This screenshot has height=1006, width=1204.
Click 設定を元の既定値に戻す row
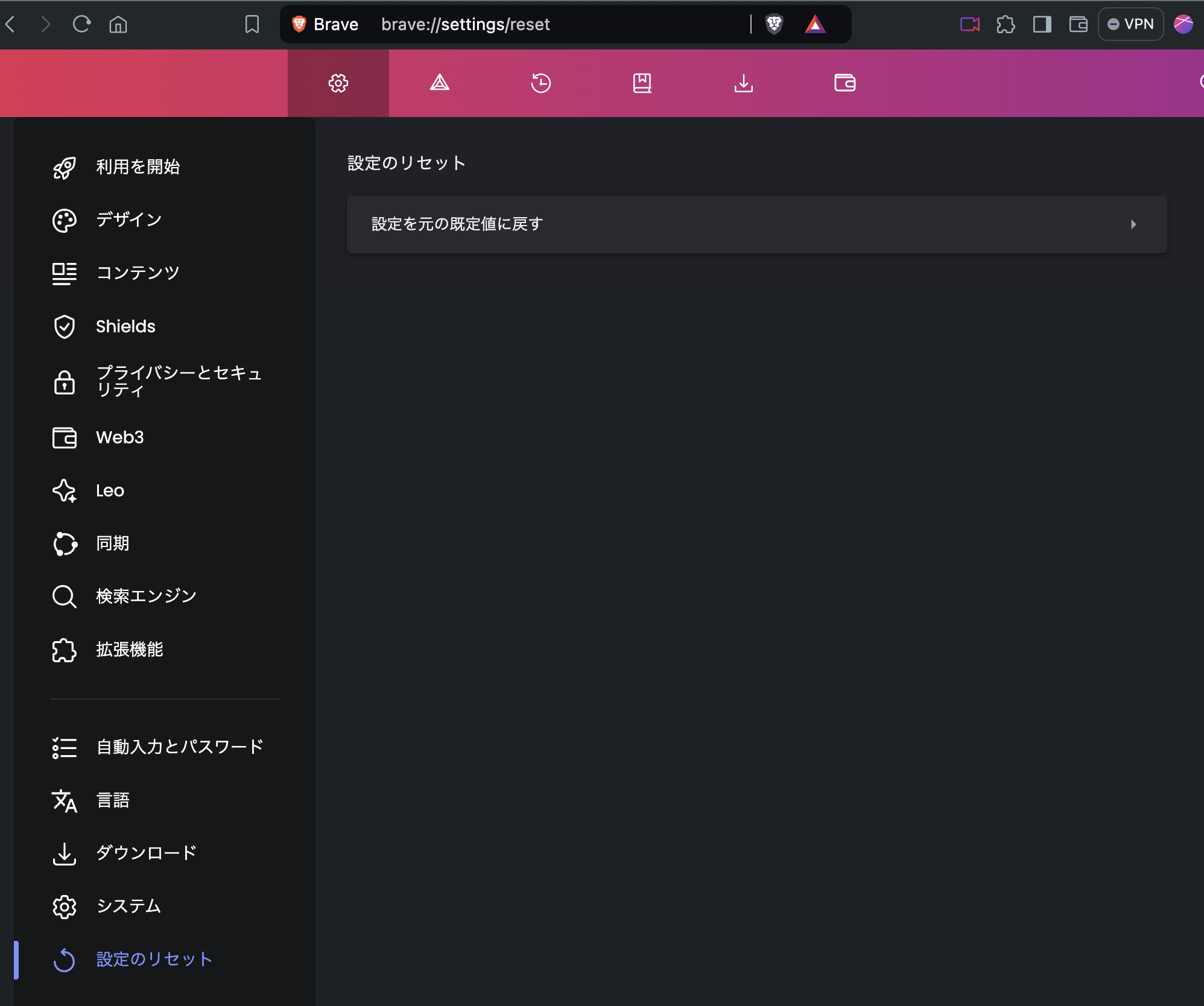[756, 224]
